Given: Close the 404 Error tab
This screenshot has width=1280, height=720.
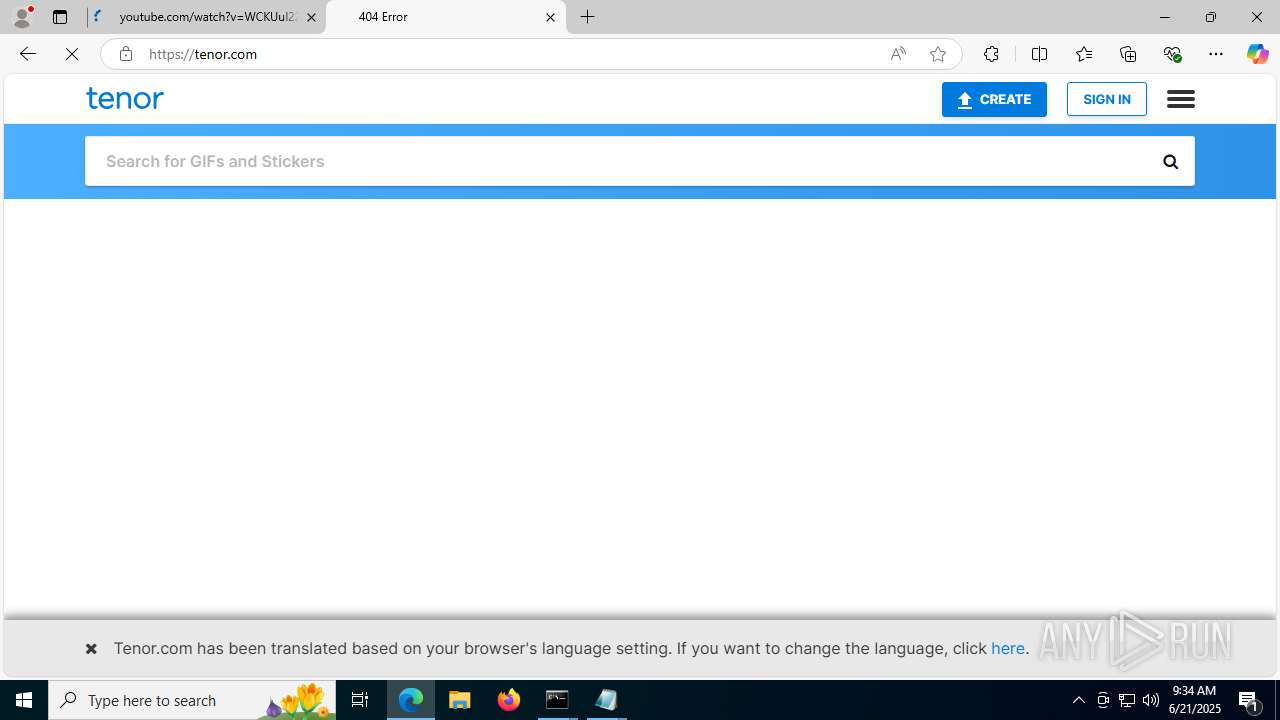Looking at the screenshot, I should (550, 17).
